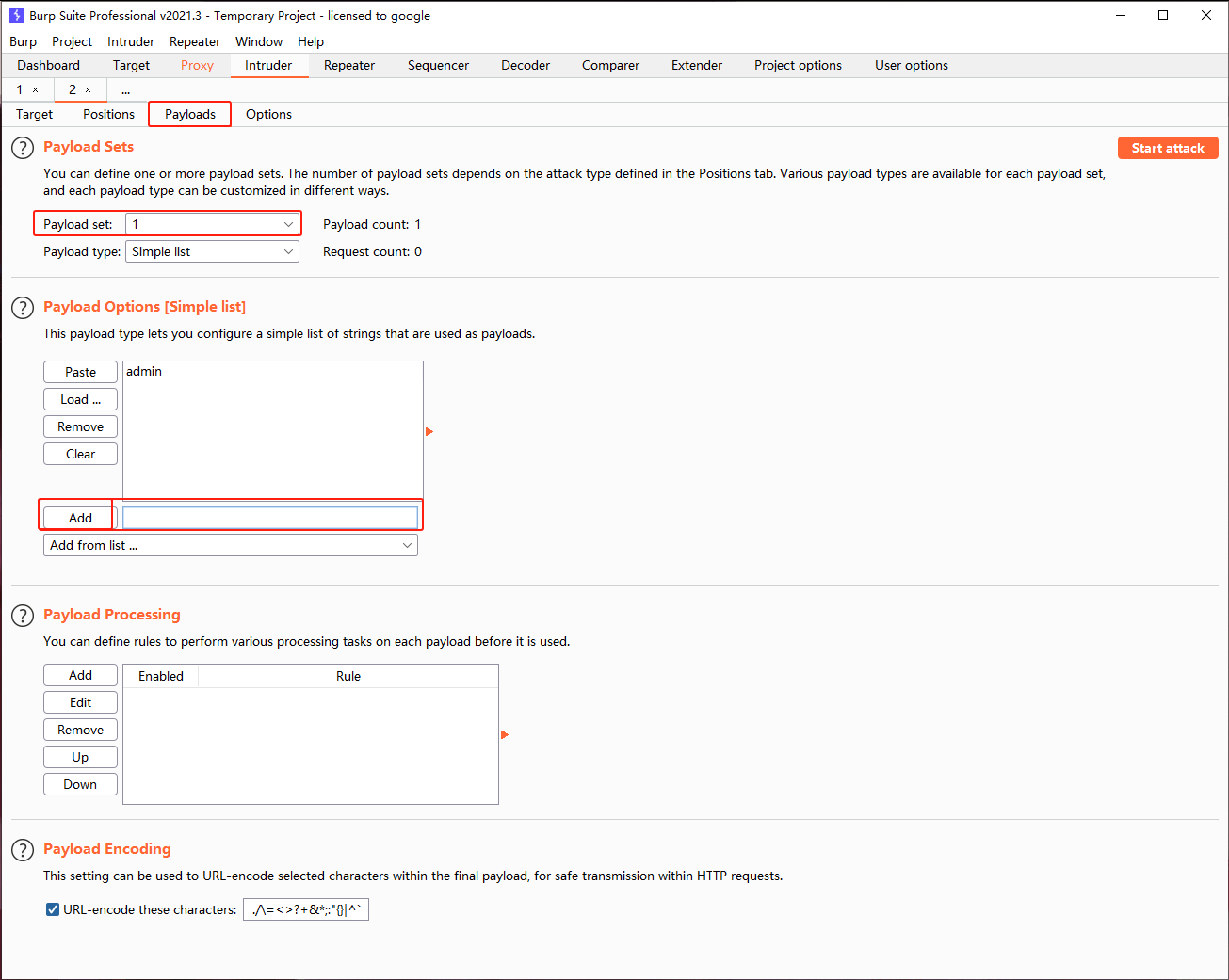Open the Intruder menu in menu bar
1229x980 pixels.
[130, 41]
